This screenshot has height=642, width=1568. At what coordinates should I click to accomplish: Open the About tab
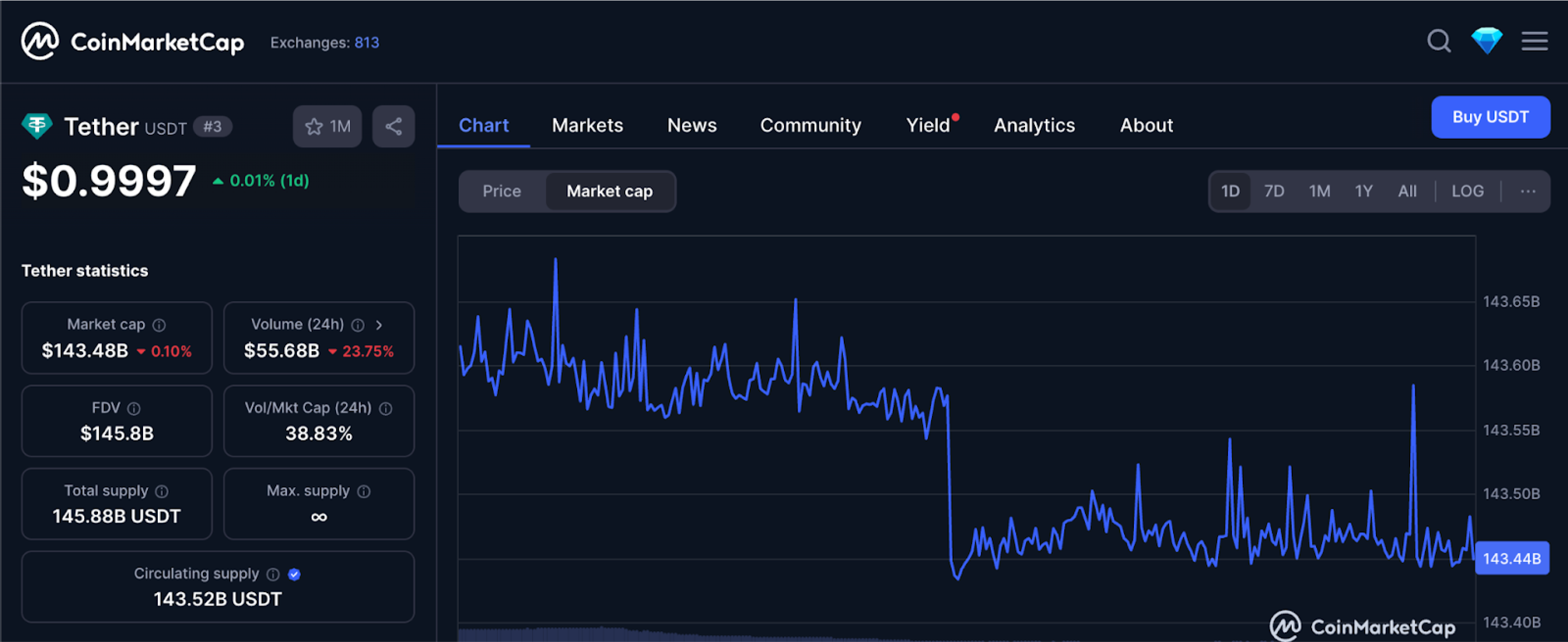(x=1146, y=125)
